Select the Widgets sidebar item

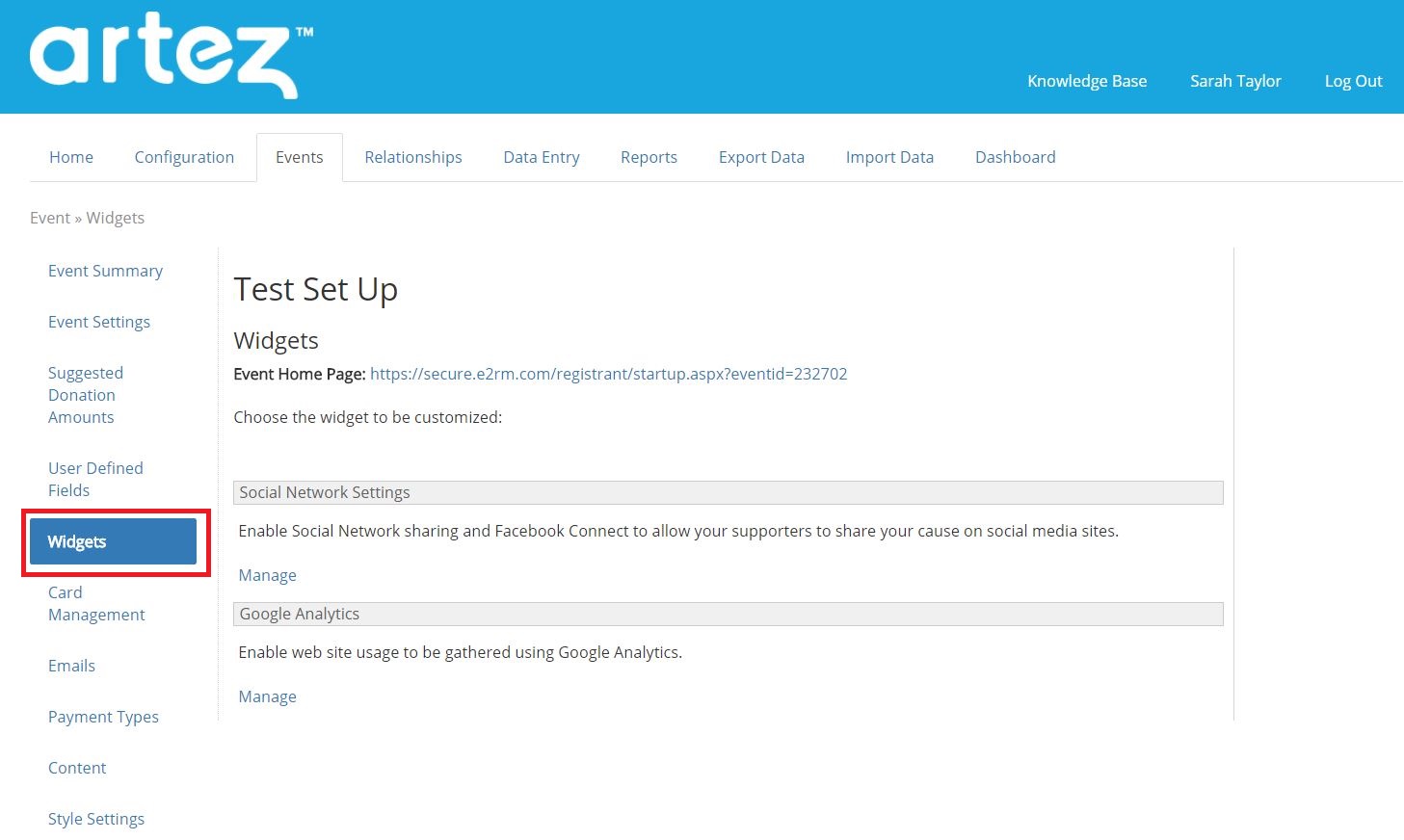[x=113, y=541]
